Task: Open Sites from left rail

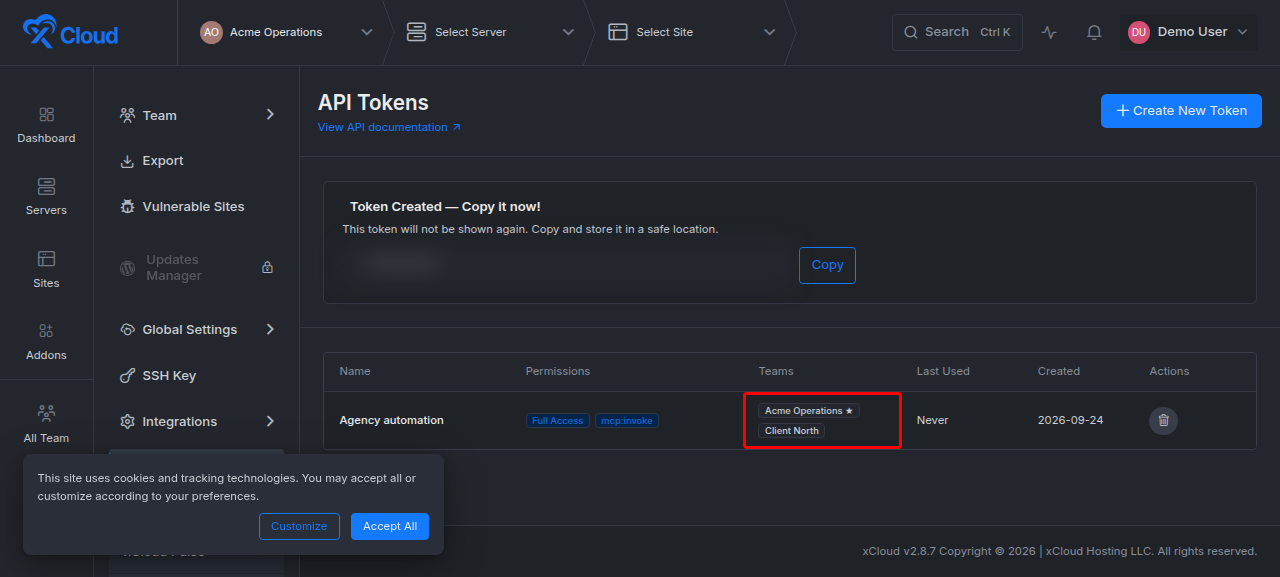Action: point(46,270)
